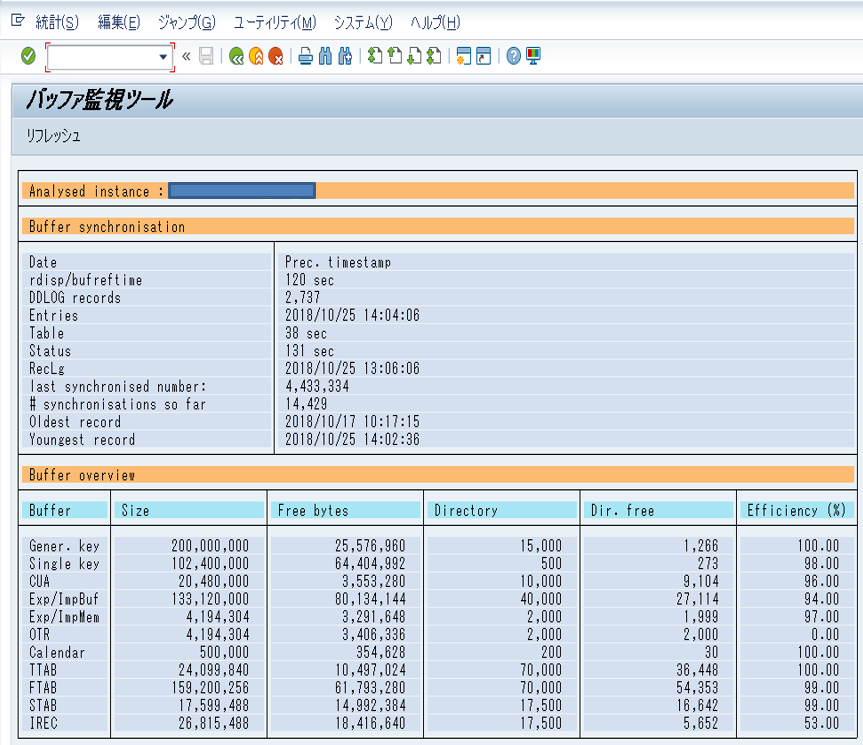Select the "rdisp/bufreftime" row label
This screenshot has width=863, height=745.
85,280
